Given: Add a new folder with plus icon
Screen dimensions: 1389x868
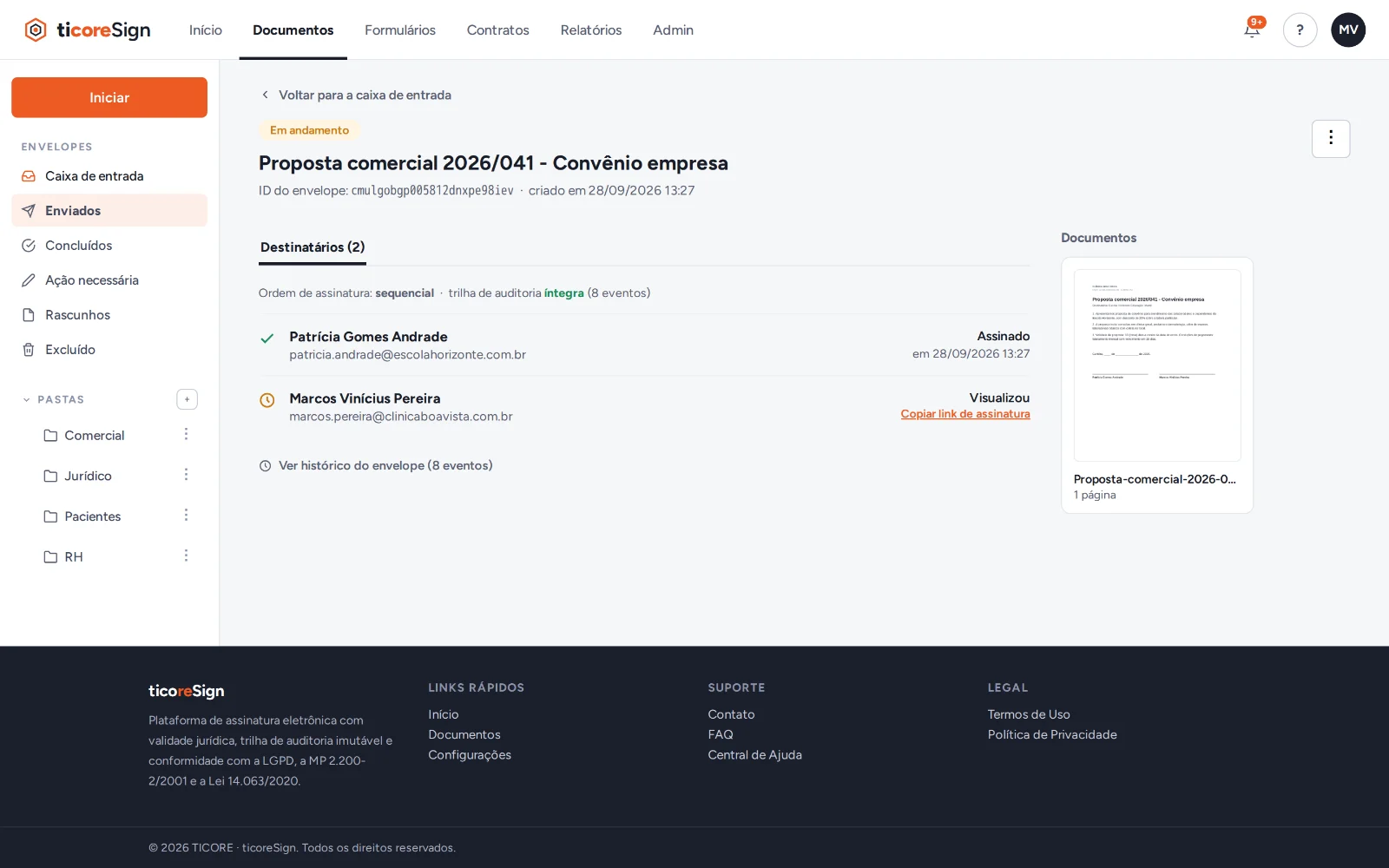Looking at the screenshot, I should pos(187,399).
